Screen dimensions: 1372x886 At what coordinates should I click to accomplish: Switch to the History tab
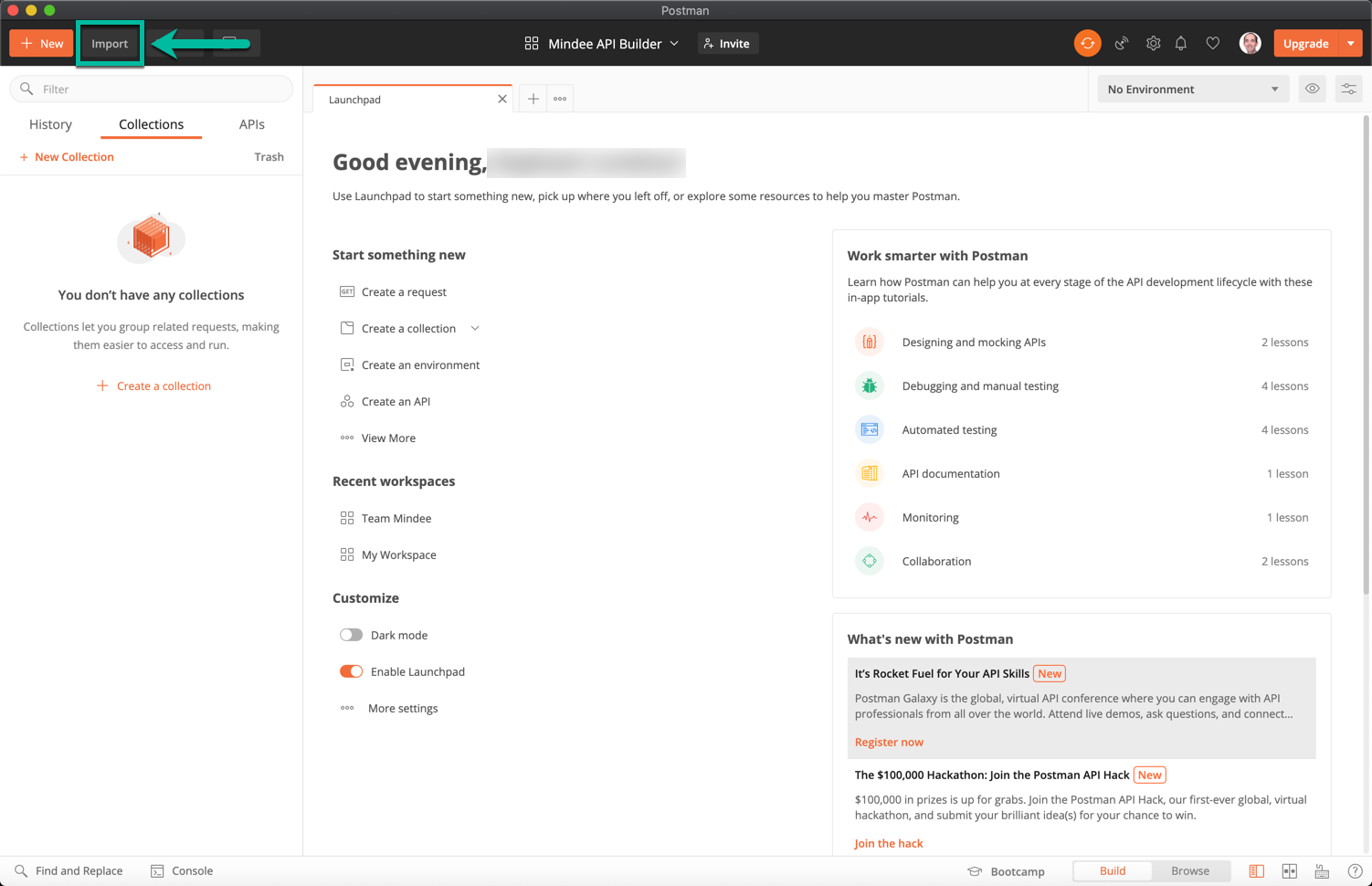tap(50, 124)
